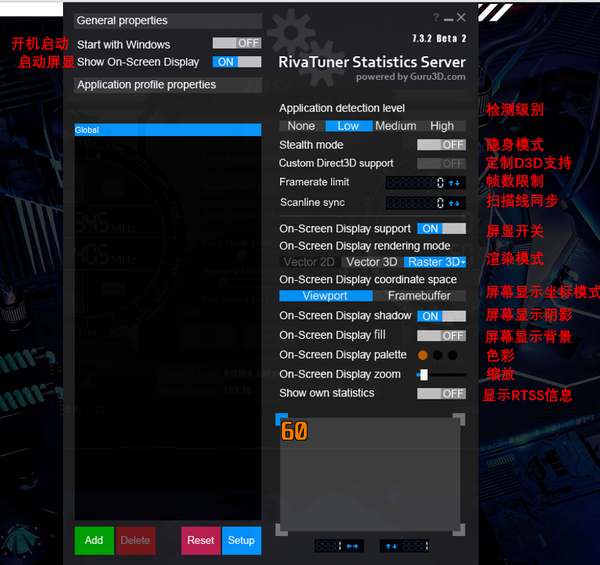Screen dimensions: 600x565
Task: Click Framerate limit value field
Action: [416, 183]
